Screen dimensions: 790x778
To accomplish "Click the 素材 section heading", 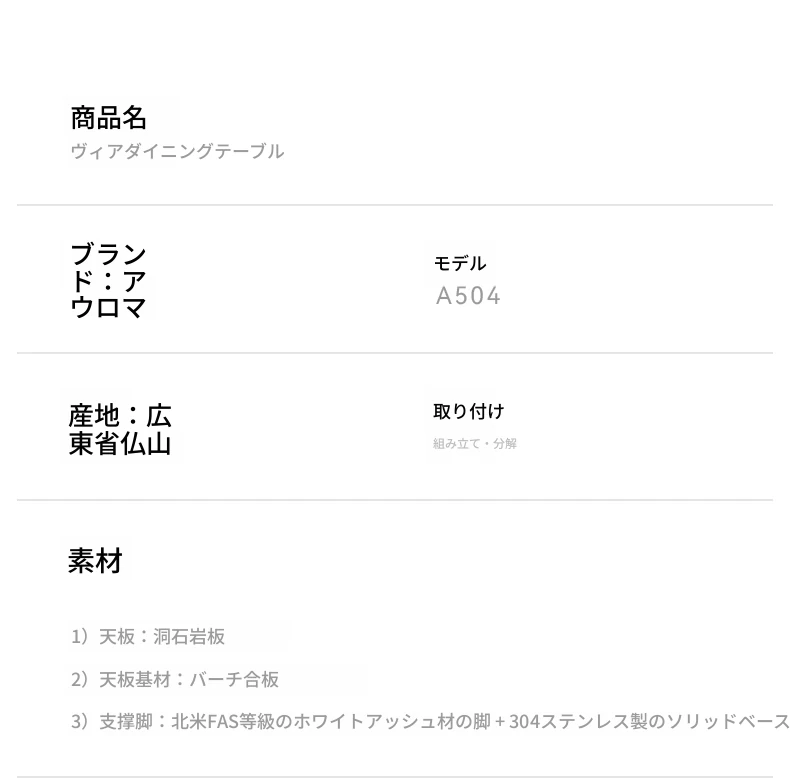I will 95,561.
